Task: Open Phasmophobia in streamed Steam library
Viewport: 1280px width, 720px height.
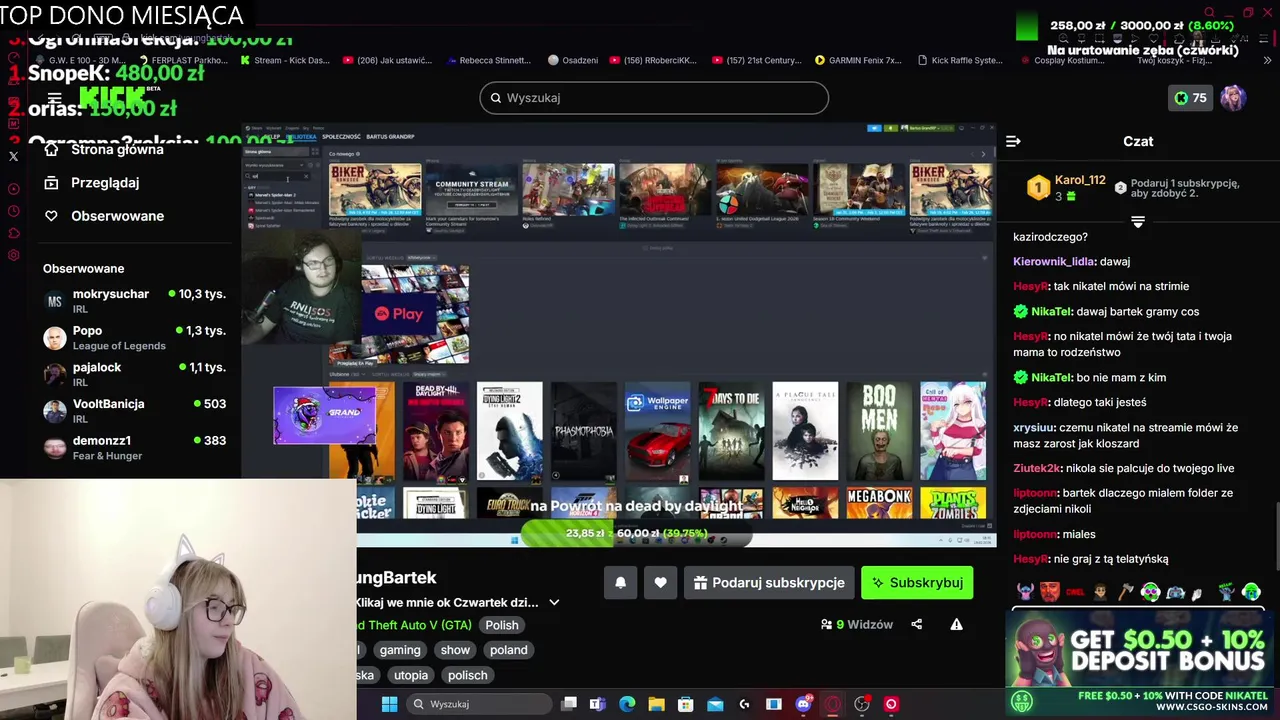Action: [584, 431]
